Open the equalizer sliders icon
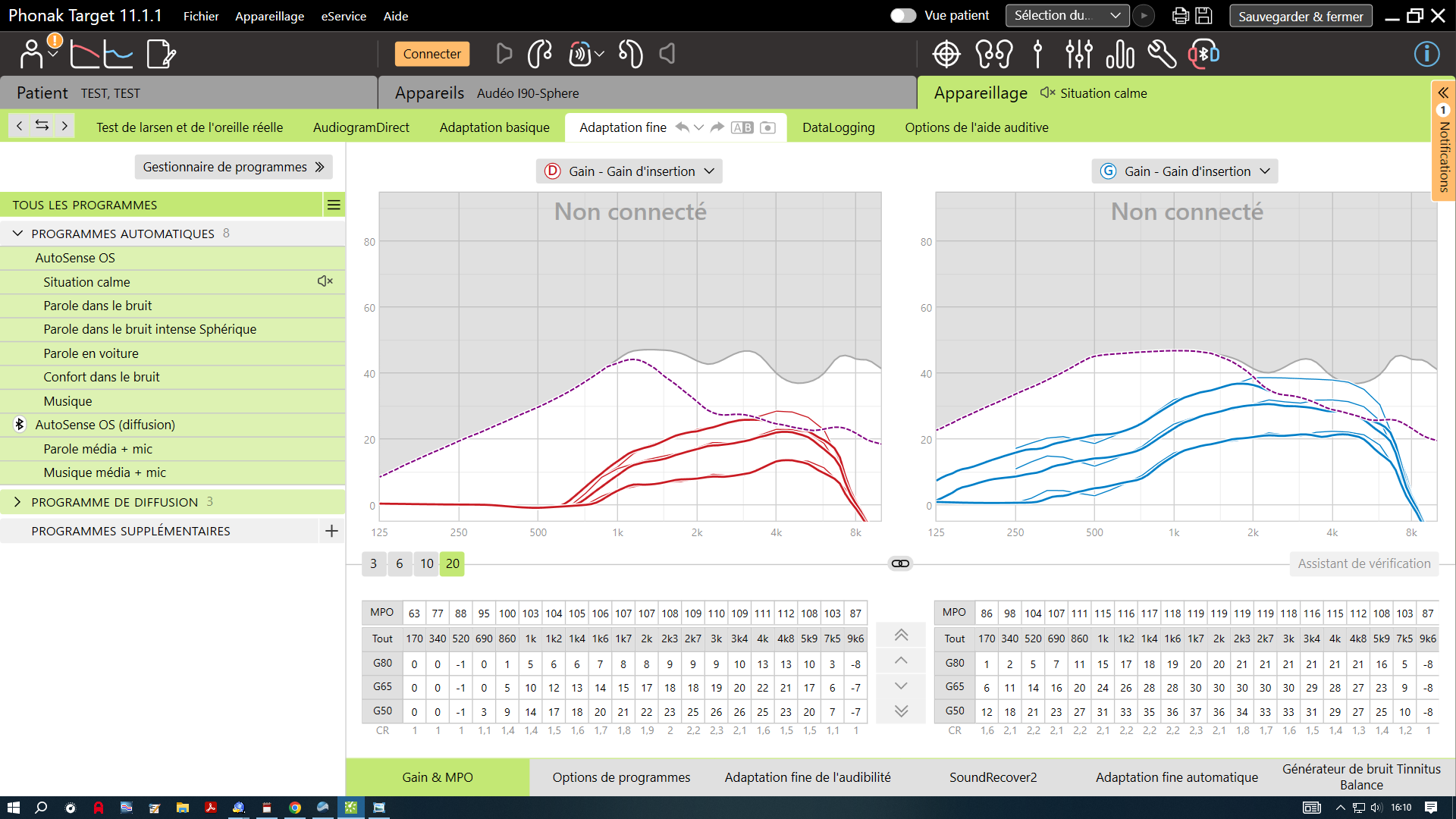Screen dimensions: 1456x819 (x=1078, y=54)
